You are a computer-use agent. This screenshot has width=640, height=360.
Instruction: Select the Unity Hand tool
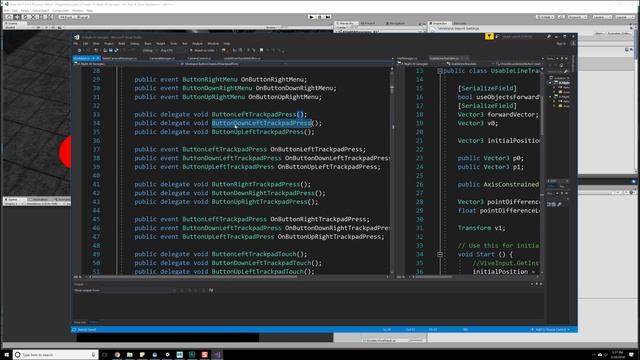[9, 17]
